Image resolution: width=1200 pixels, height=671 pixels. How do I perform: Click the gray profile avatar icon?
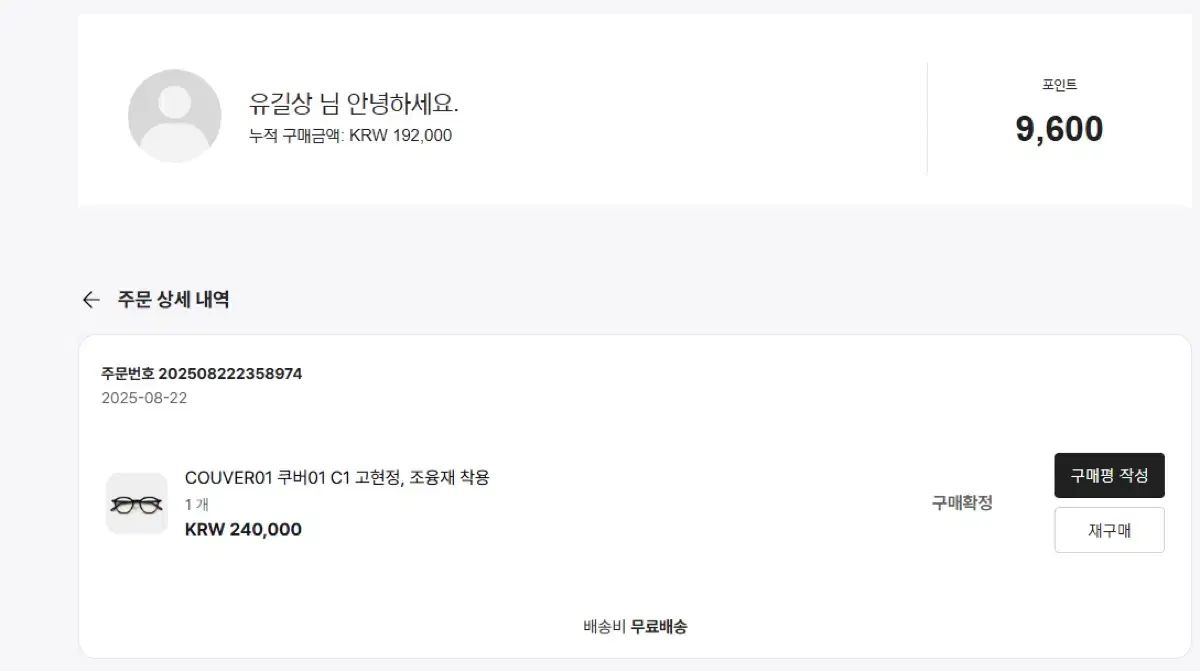click(175, 116)
